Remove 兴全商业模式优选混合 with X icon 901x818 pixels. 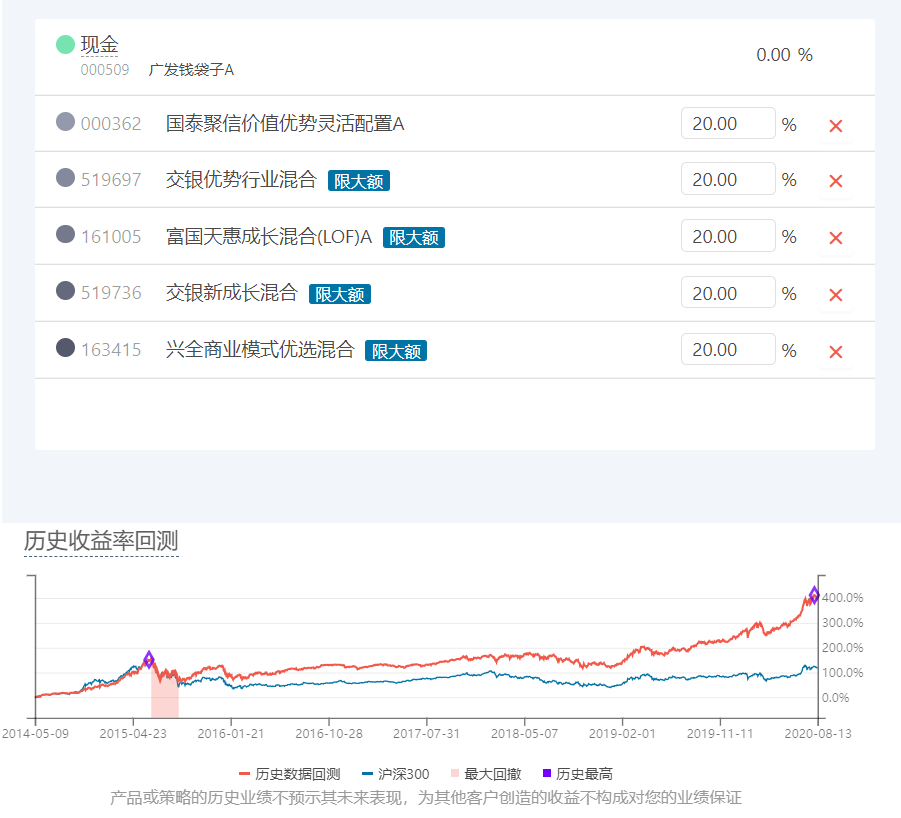click(836, 352)
